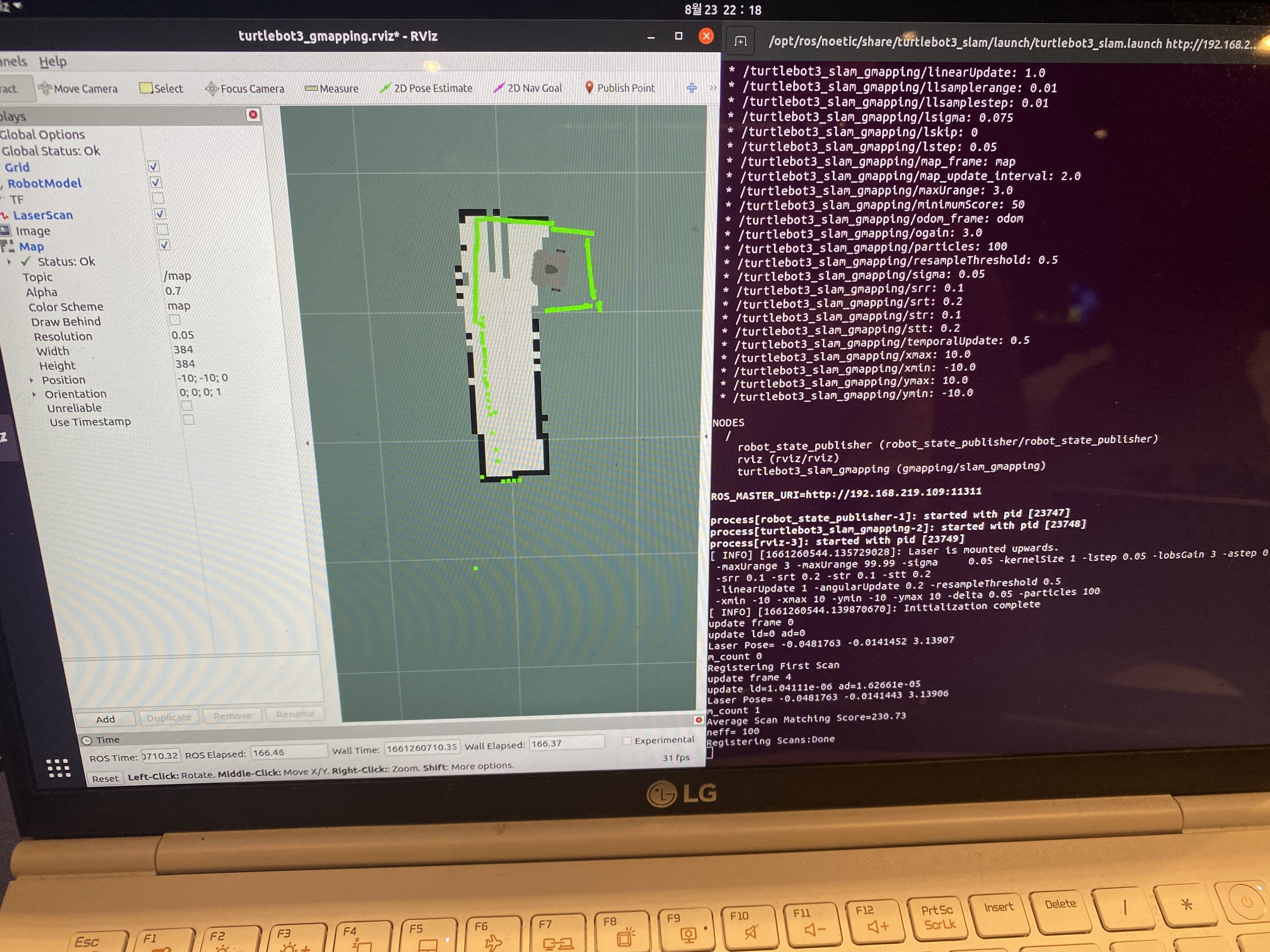Expand the Orientation property
This screenshot has width=1270, height=952.
(x=34, y=394)
